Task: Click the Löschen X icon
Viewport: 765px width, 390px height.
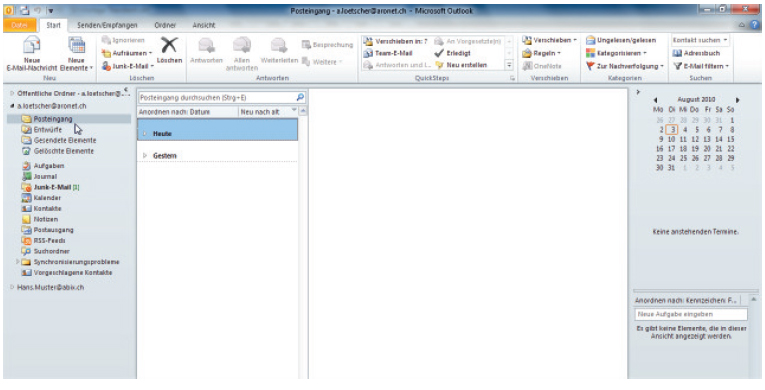Action: [x=169, y=45]
